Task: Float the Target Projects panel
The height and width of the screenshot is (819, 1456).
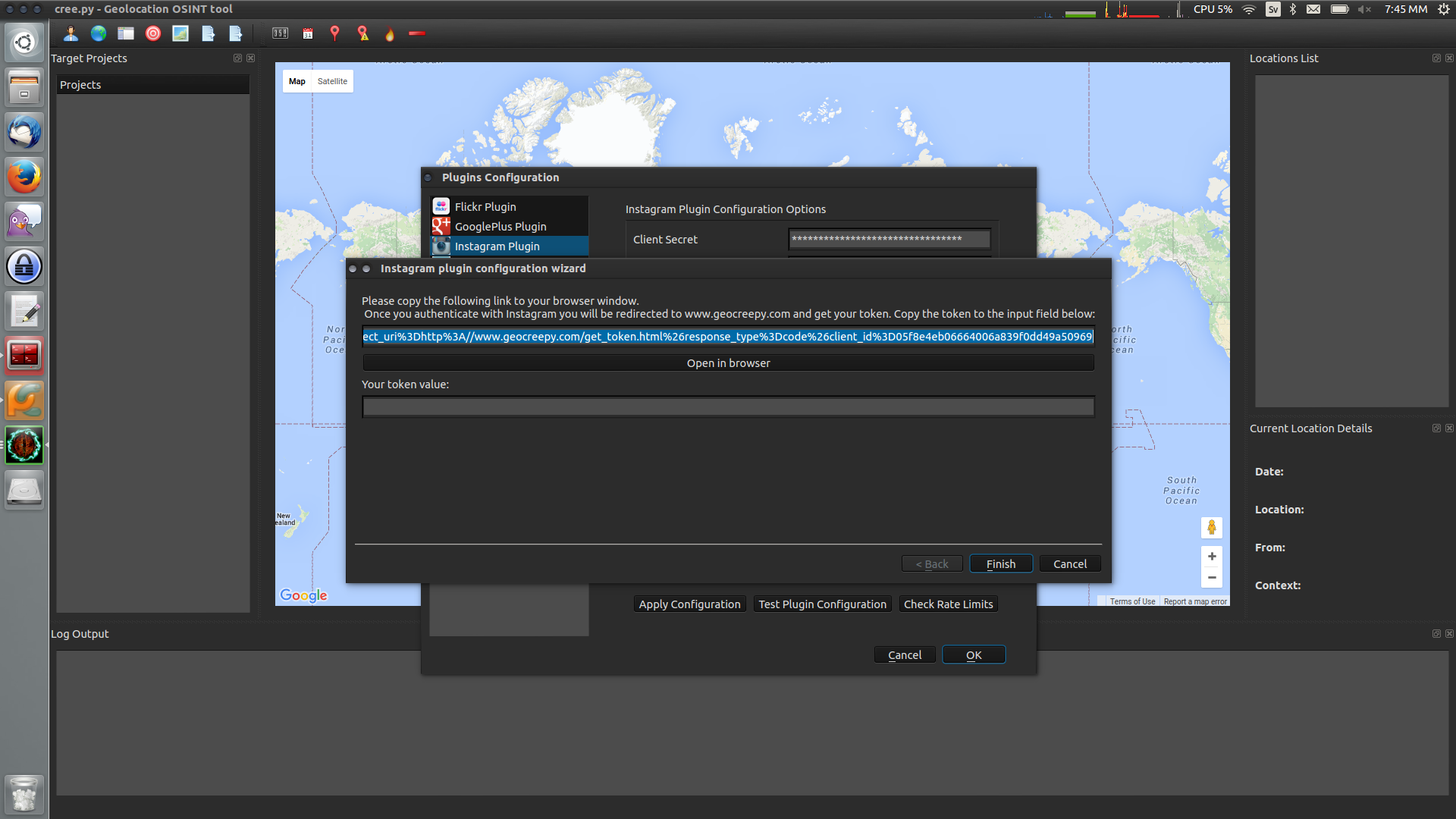Action: (237, 58)
